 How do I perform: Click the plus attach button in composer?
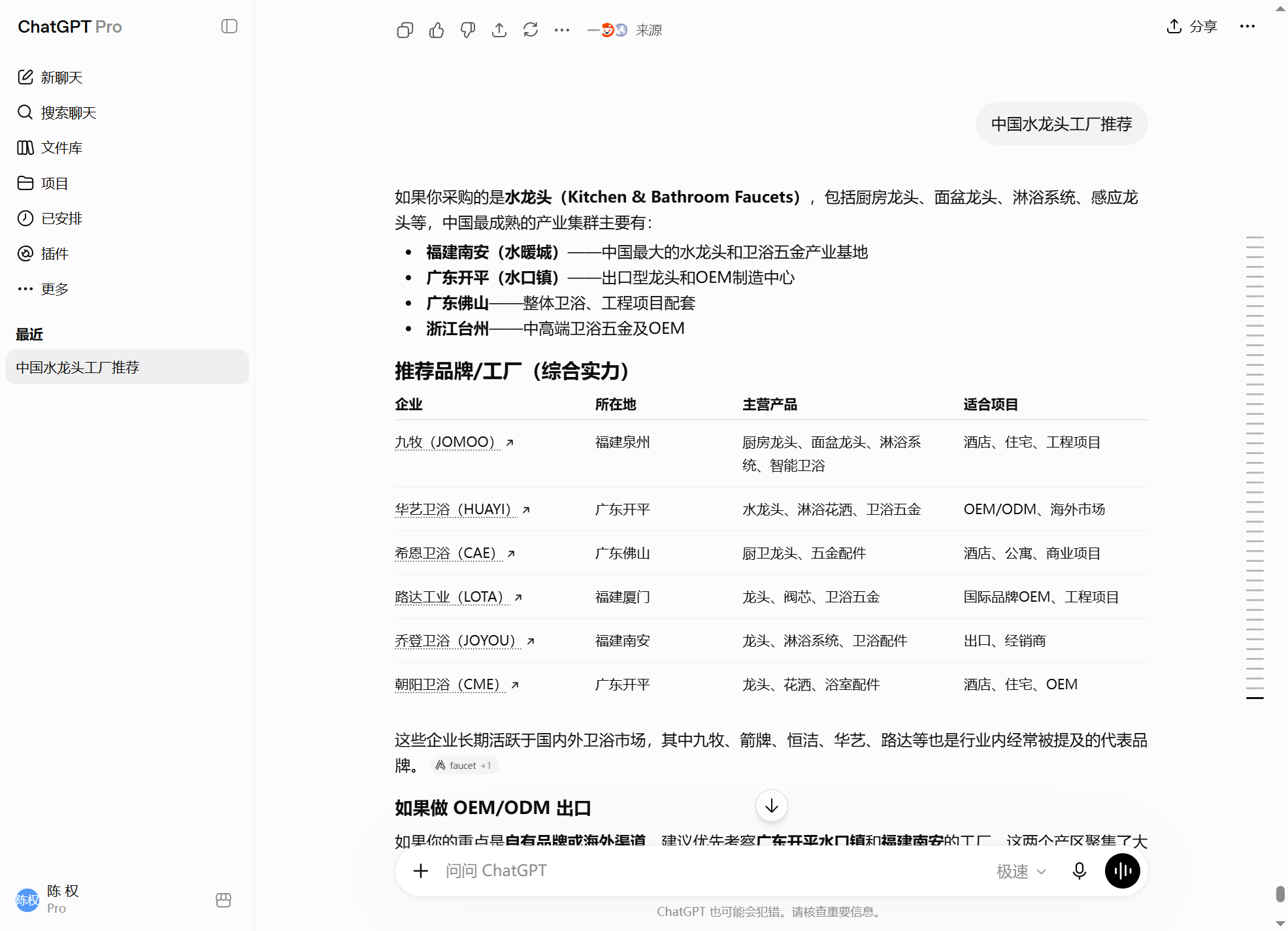coord(421,871)
